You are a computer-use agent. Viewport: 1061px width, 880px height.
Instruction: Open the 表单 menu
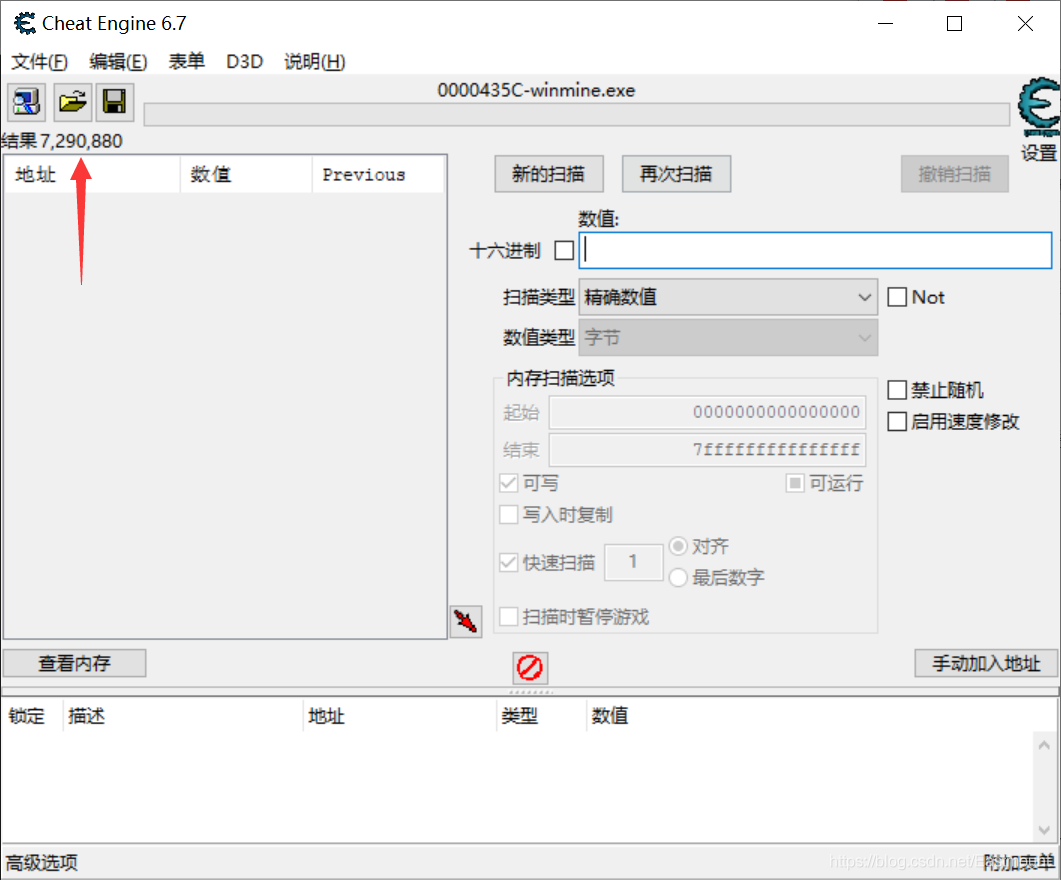187,62
